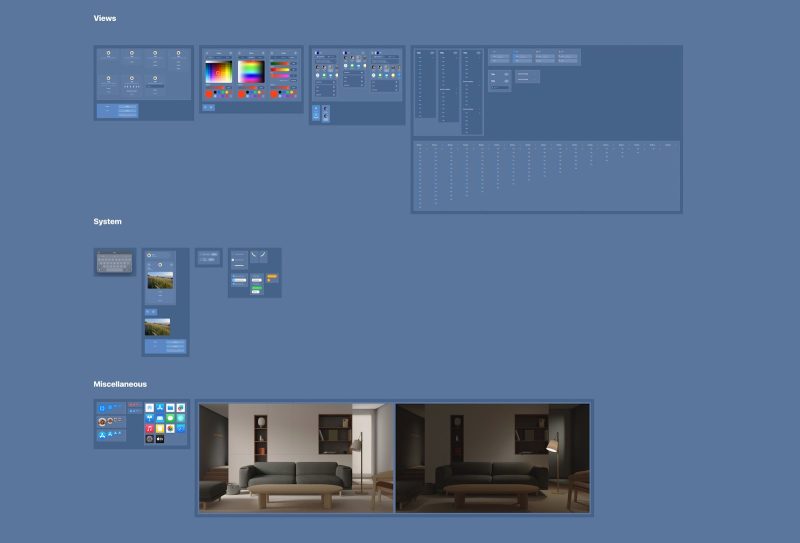Click the red Music app icon
The image size is (800, 543).
150,428
